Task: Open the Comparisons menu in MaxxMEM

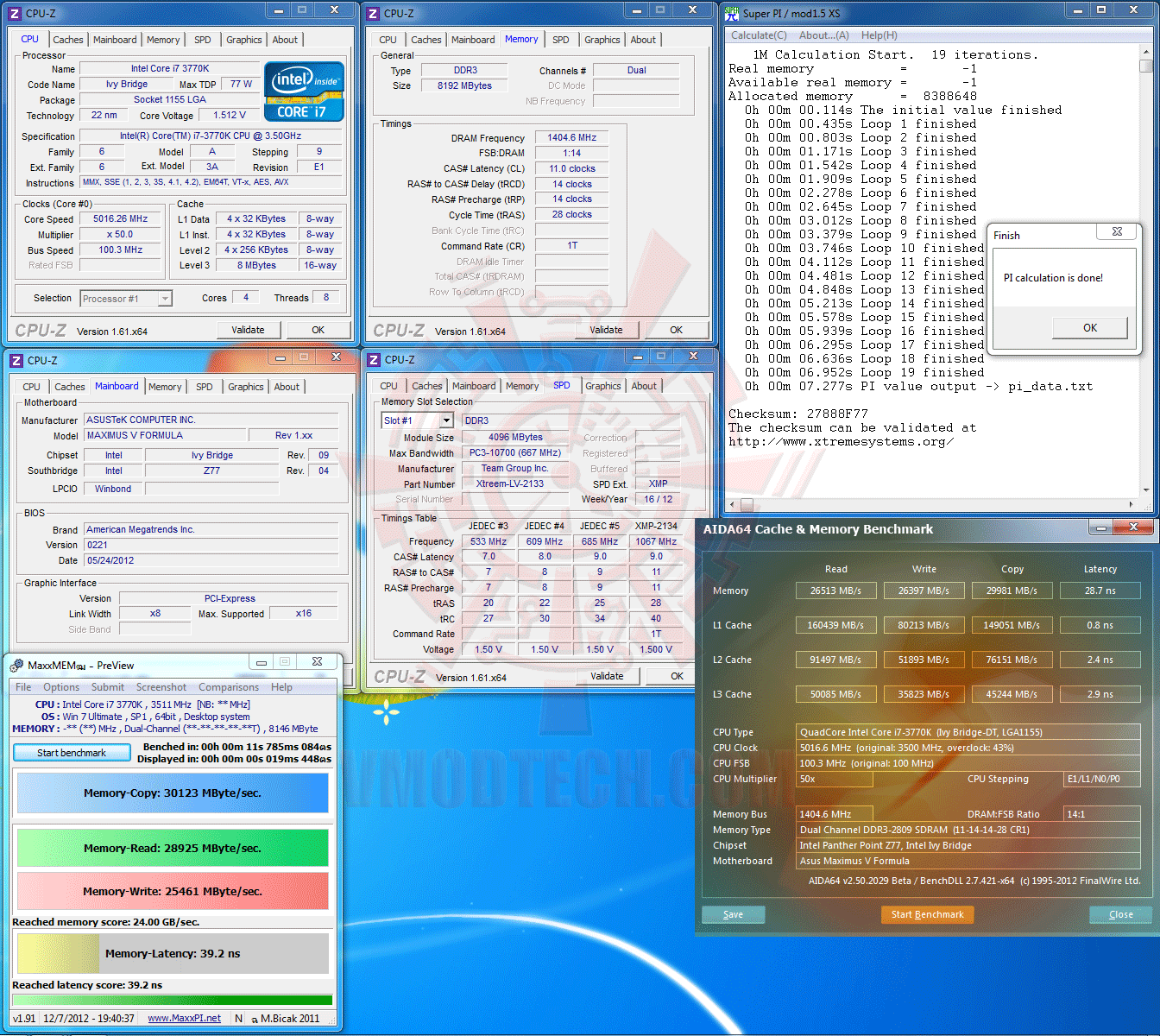Action: pyautogui.click(x=229, y=687)
